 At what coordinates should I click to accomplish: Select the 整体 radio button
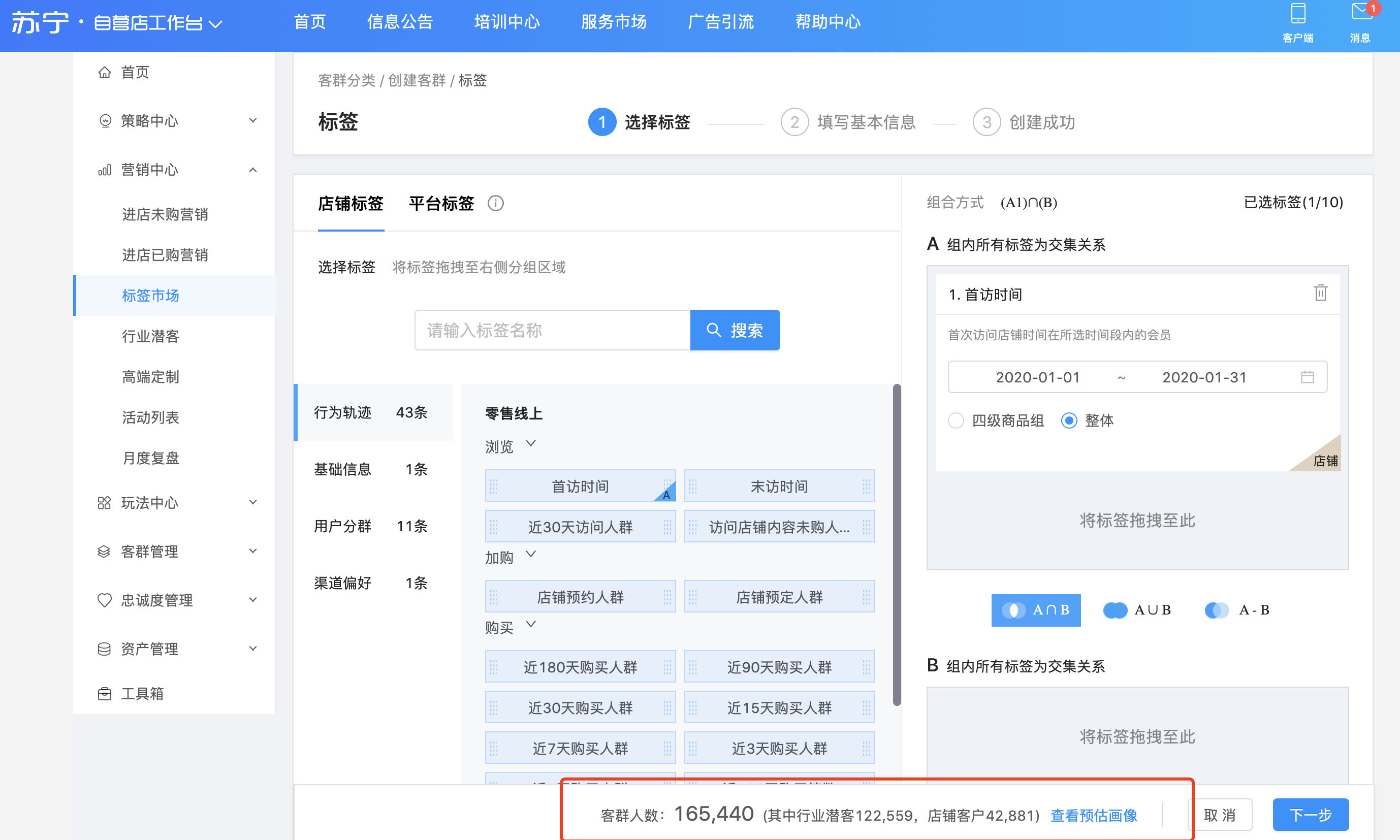tap(1069, 421)
